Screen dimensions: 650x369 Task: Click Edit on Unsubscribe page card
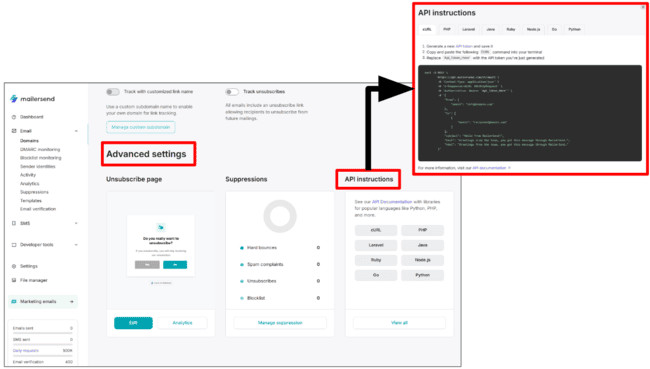tap(133, 323)
